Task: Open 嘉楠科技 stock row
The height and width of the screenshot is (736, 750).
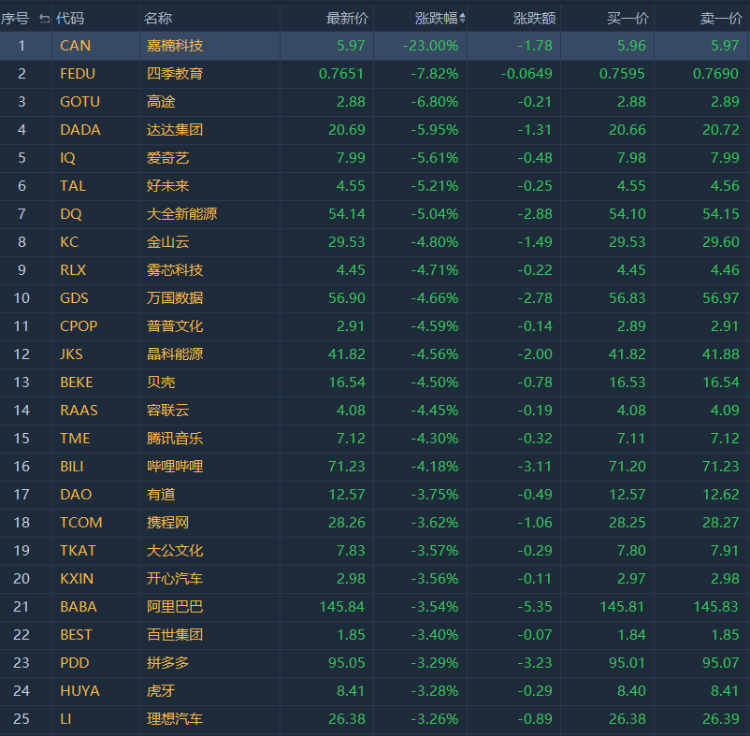Action: (x=375, y=45)
